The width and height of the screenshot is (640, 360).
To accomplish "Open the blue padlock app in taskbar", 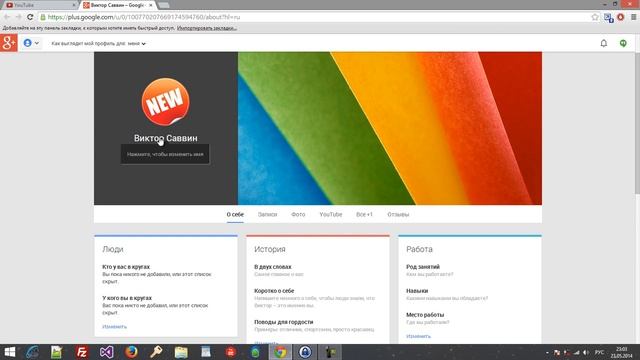I will pos(305,352).
